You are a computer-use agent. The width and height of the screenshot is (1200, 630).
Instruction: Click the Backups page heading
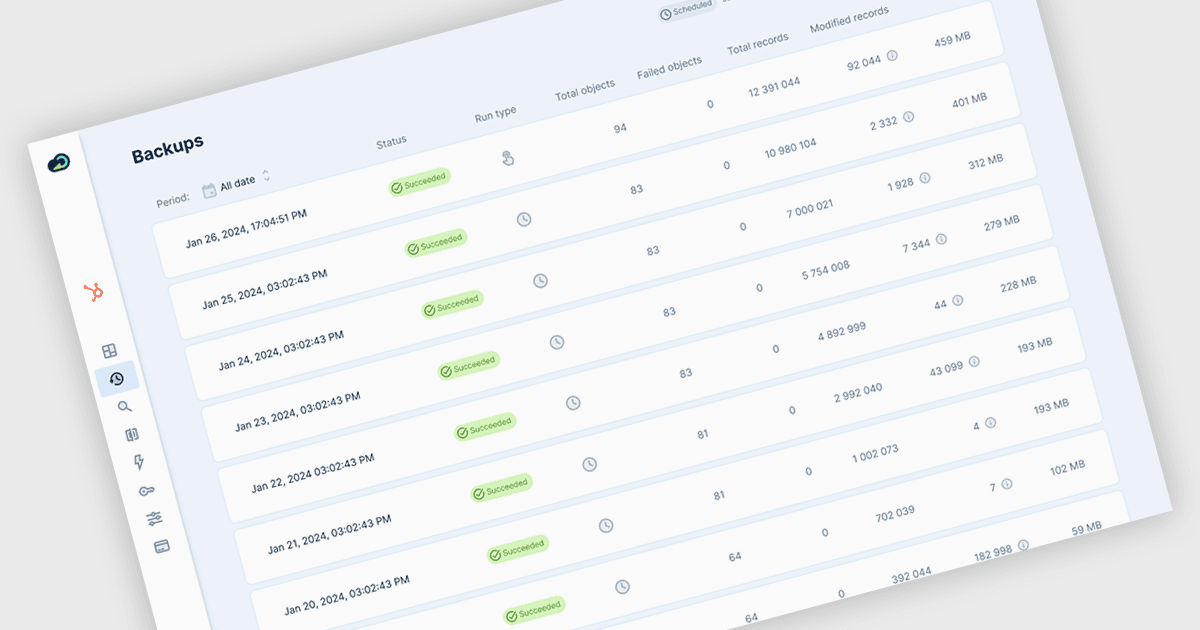click(168, 150)
